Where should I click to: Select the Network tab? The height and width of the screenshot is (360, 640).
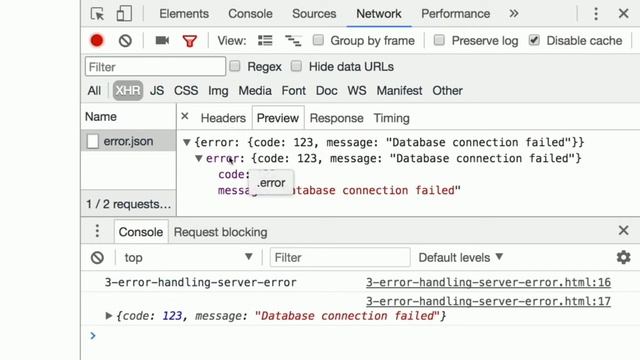[379, 13]
